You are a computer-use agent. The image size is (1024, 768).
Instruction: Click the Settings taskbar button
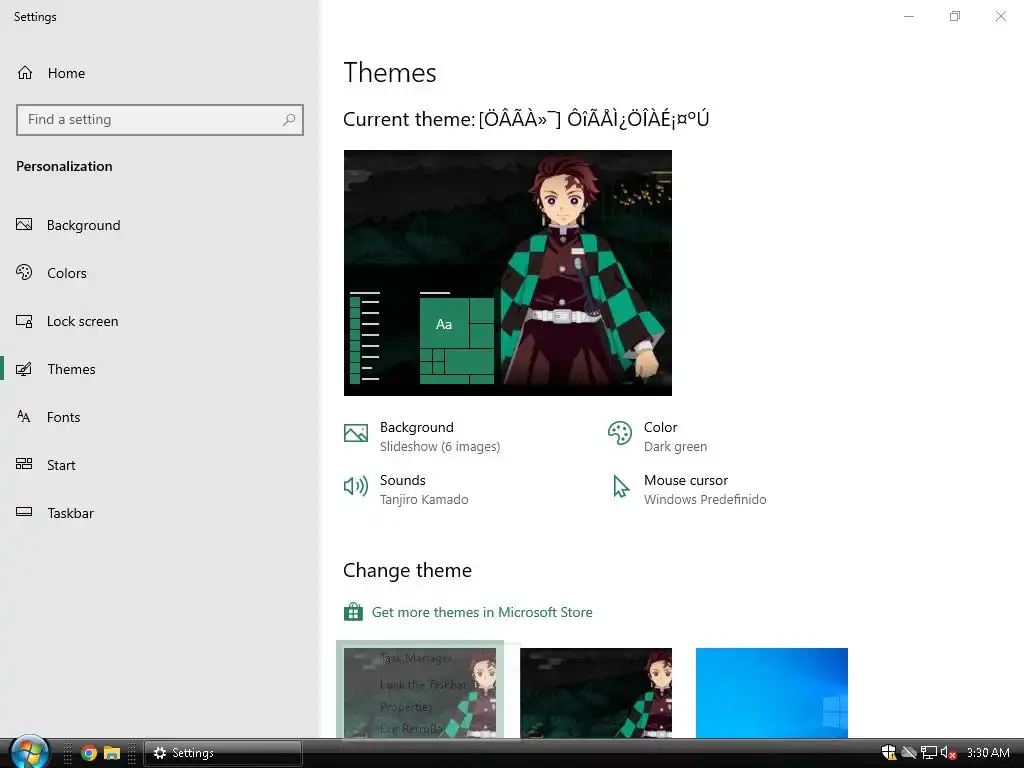coord(223,753)
